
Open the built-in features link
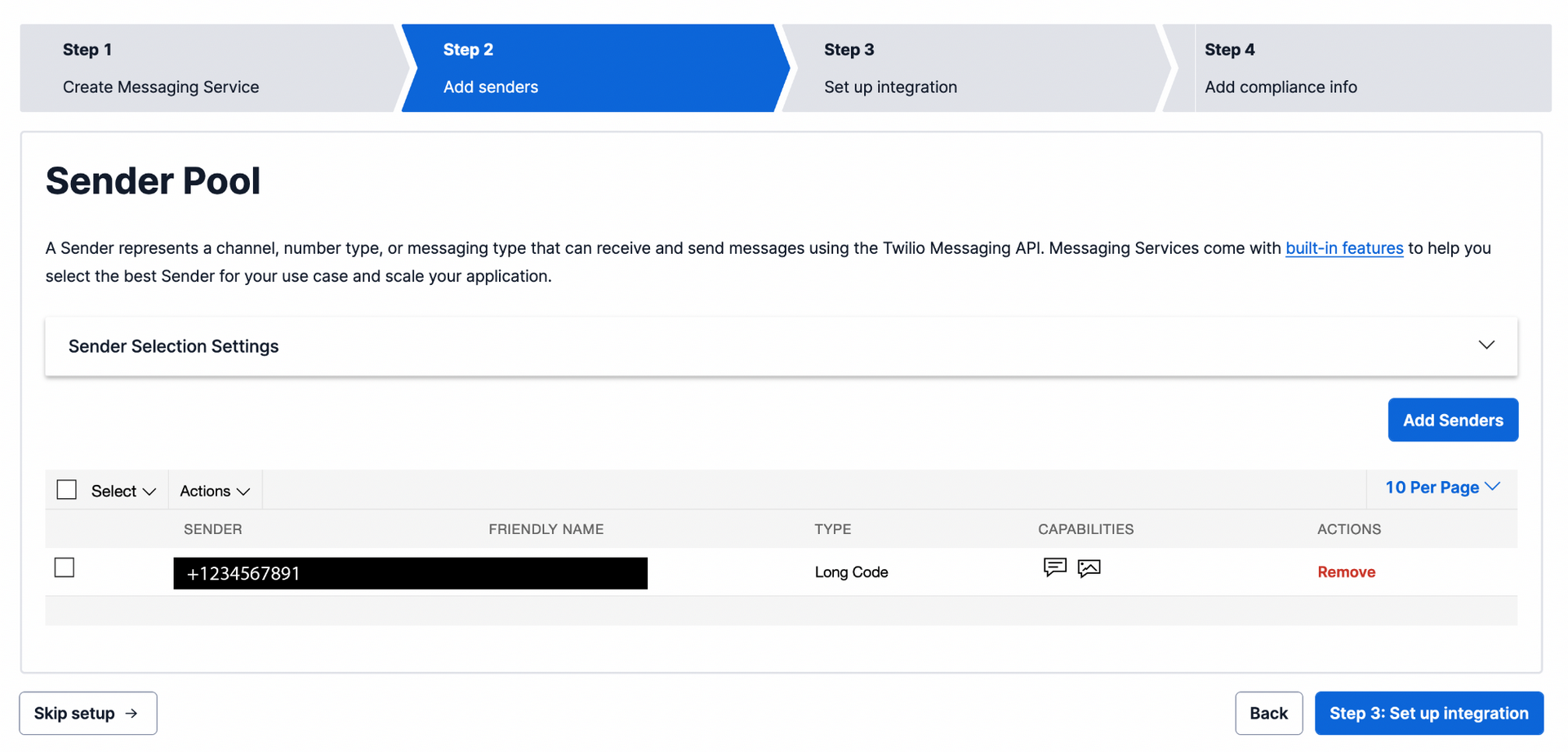(x=1343, y=248)
